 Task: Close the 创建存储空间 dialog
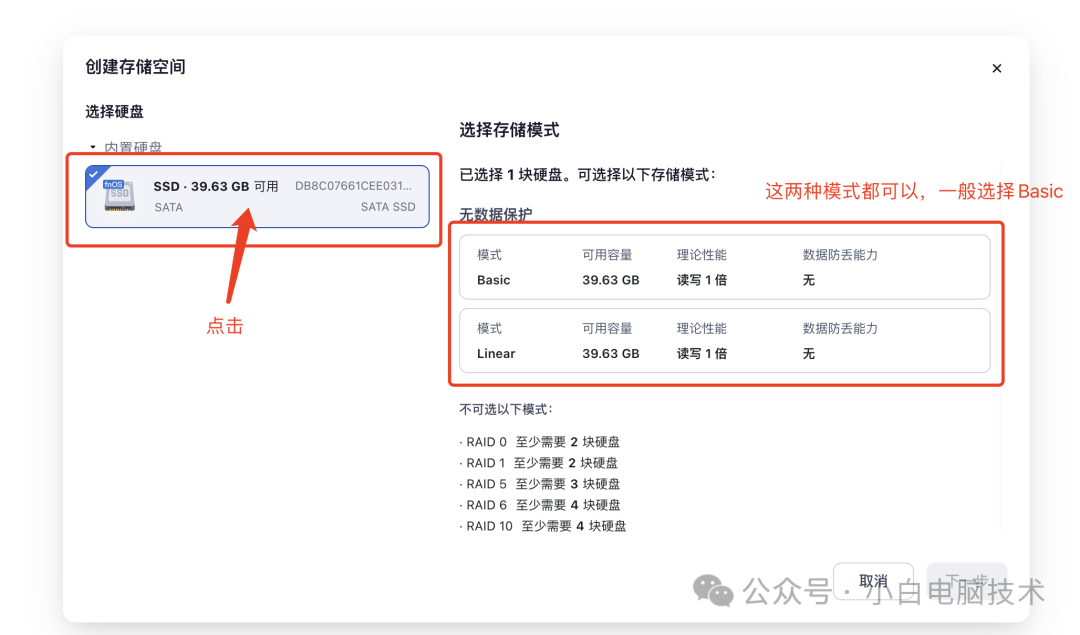[x=997, y=68]
